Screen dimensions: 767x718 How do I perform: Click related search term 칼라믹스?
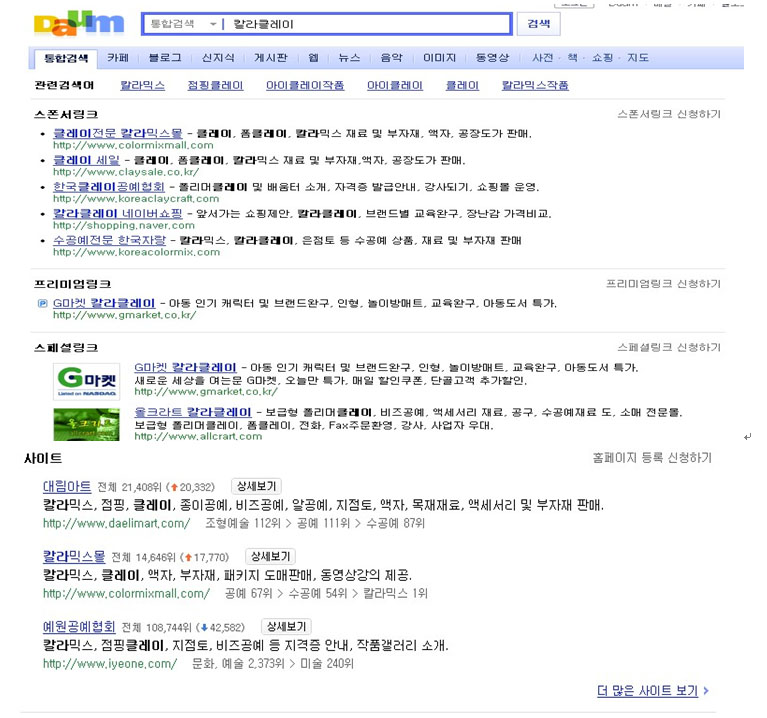click(142, 86)
